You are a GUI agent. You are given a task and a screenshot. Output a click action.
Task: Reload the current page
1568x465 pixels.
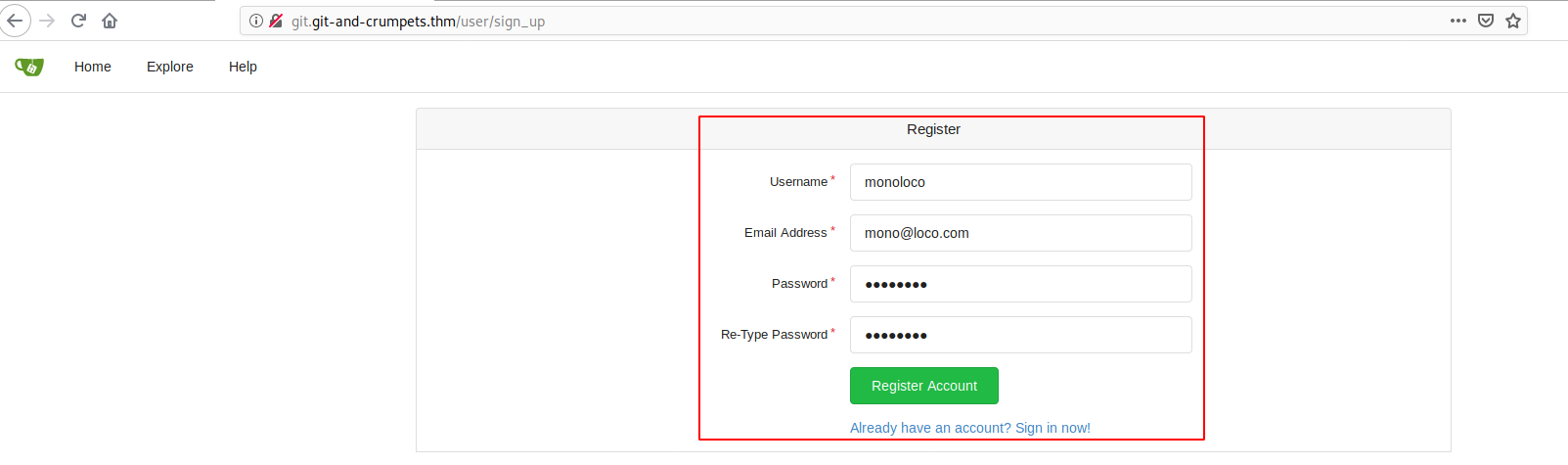pyautogui.click(x=78, y=21)
